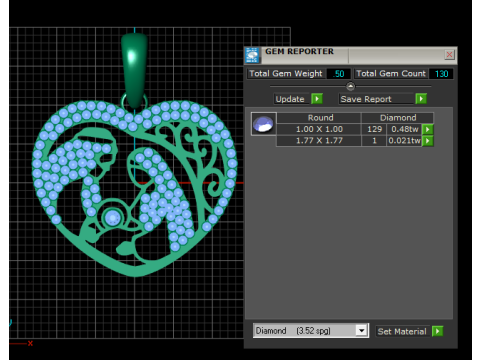Click the Round column header

tap(319, 118)
